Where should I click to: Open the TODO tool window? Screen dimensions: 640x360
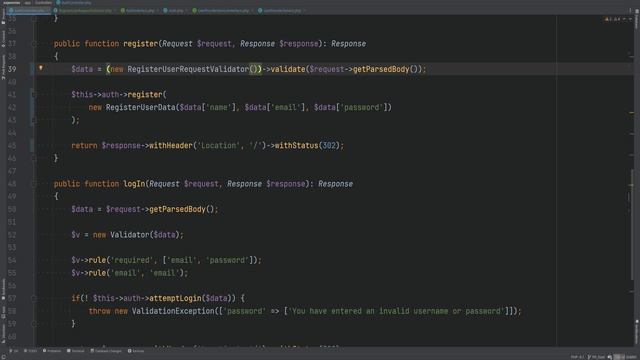coord(31,351)
